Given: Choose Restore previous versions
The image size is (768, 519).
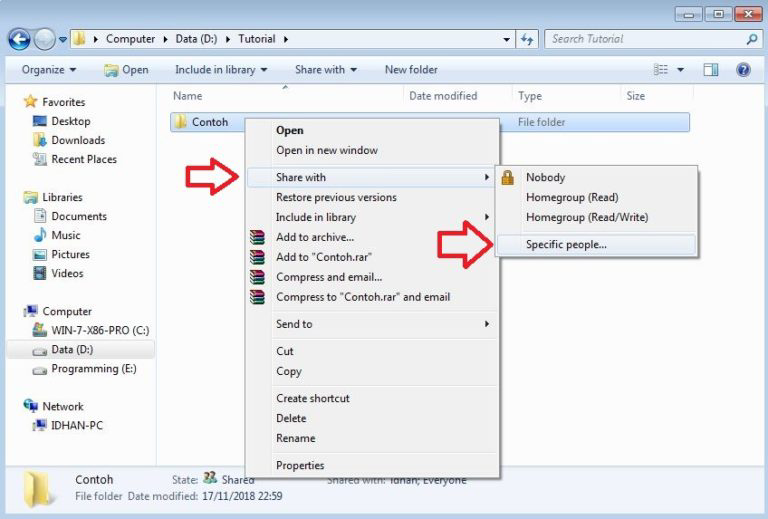Looking at the screenshot, I should click(x=372, y=197).
